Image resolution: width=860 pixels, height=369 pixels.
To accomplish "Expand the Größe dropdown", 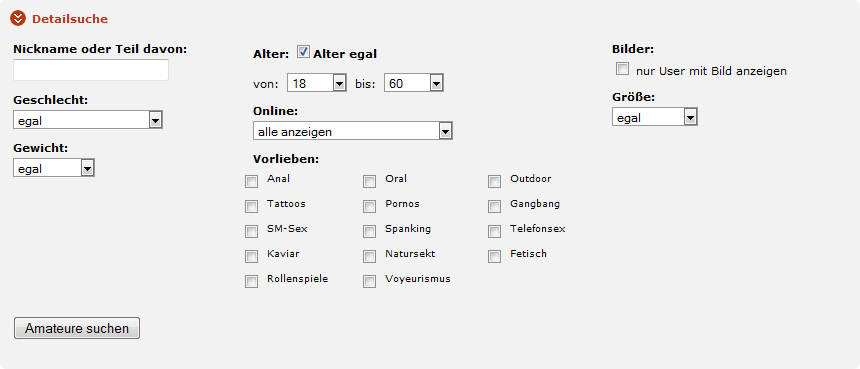I will click(x=655, y=117).
